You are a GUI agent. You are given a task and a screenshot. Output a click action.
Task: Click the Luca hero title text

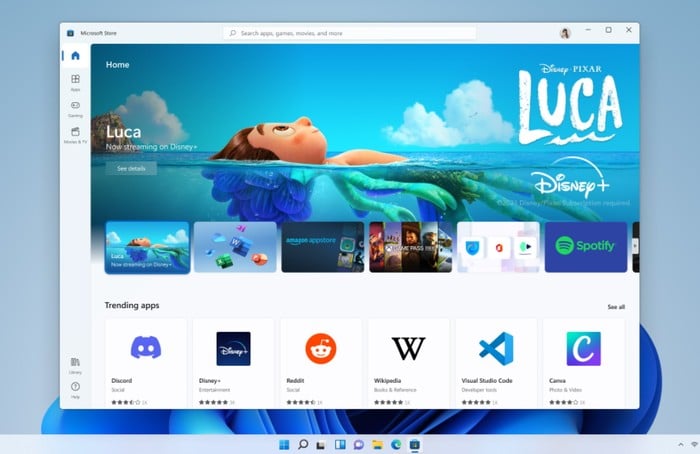124,132
